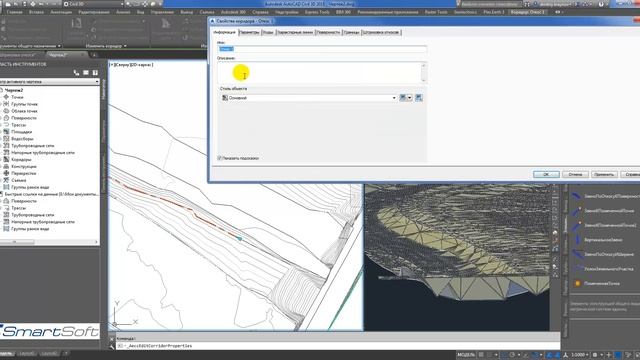Select Съемка in Toolspace tree

[18, 180]
